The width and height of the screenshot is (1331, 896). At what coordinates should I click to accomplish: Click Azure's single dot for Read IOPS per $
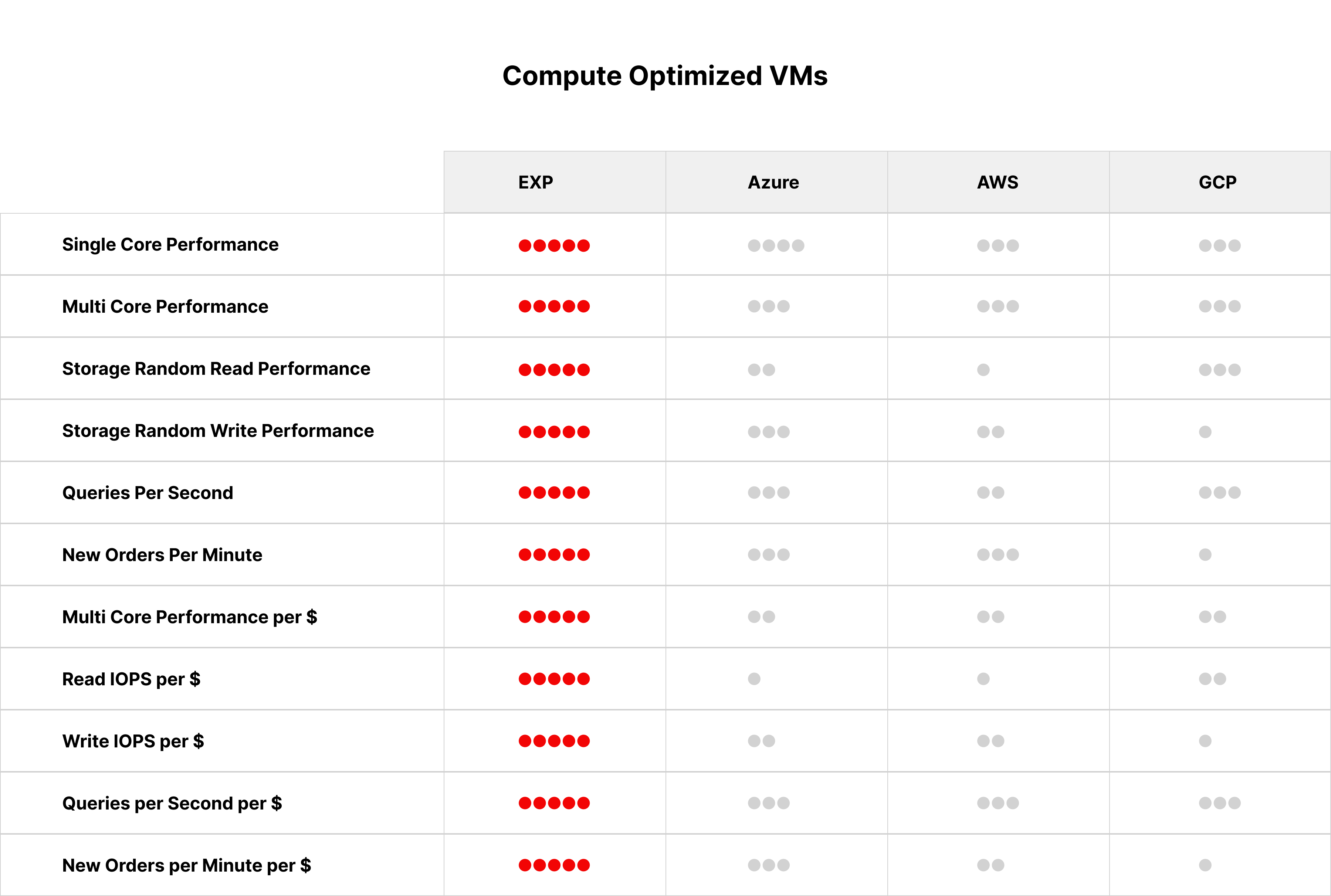pos(754,679)
